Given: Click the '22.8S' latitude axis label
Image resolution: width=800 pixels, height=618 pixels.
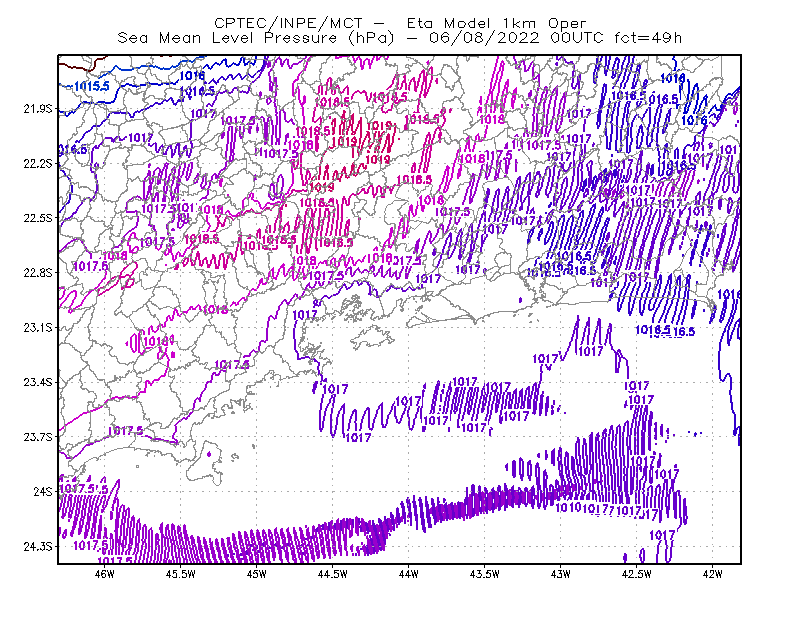Looking at the screenshot, I should (38, 273).
